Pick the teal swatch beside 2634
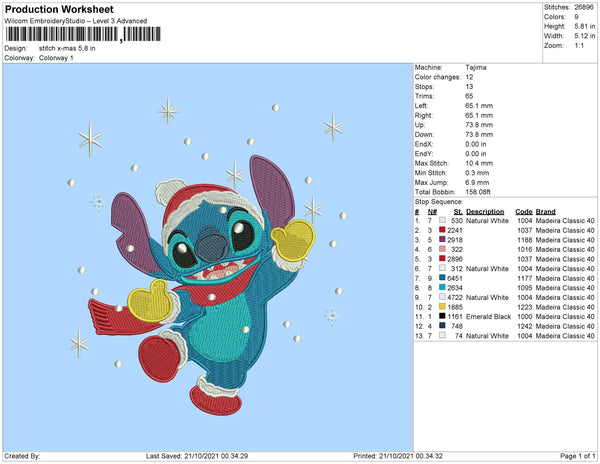Viewport: 600px width, 464px height. [x=442, y=287]
